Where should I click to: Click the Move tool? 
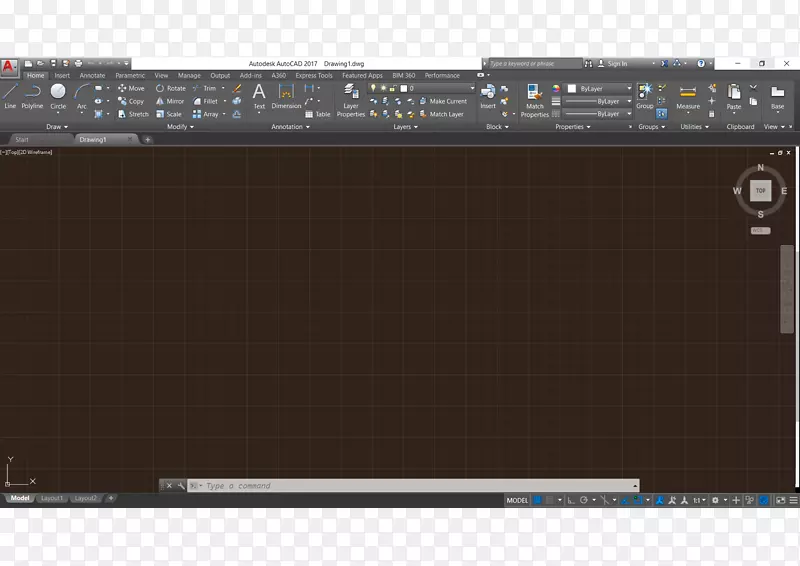click(131, 88)
